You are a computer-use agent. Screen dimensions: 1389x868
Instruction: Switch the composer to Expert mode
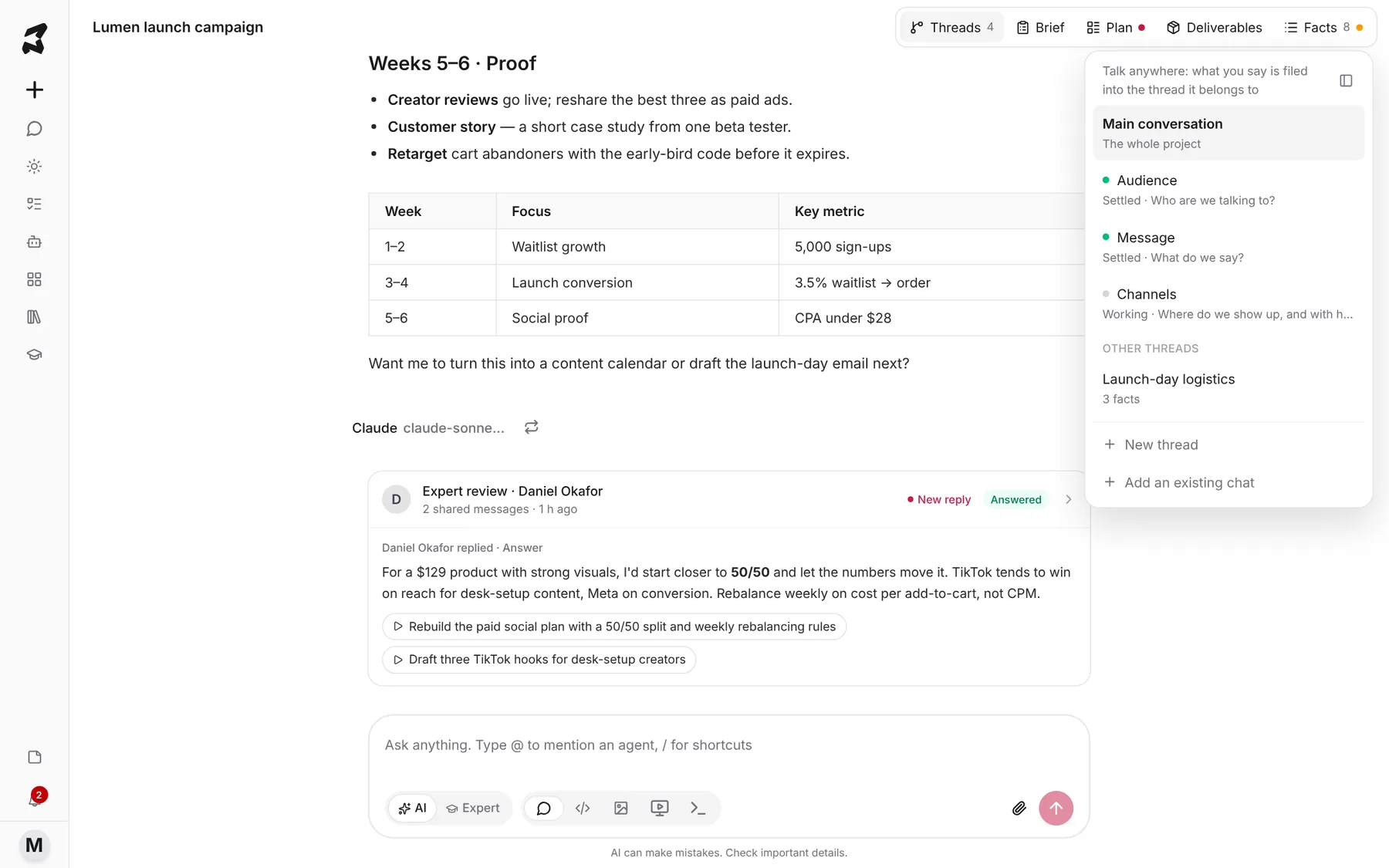click(473, 808)
